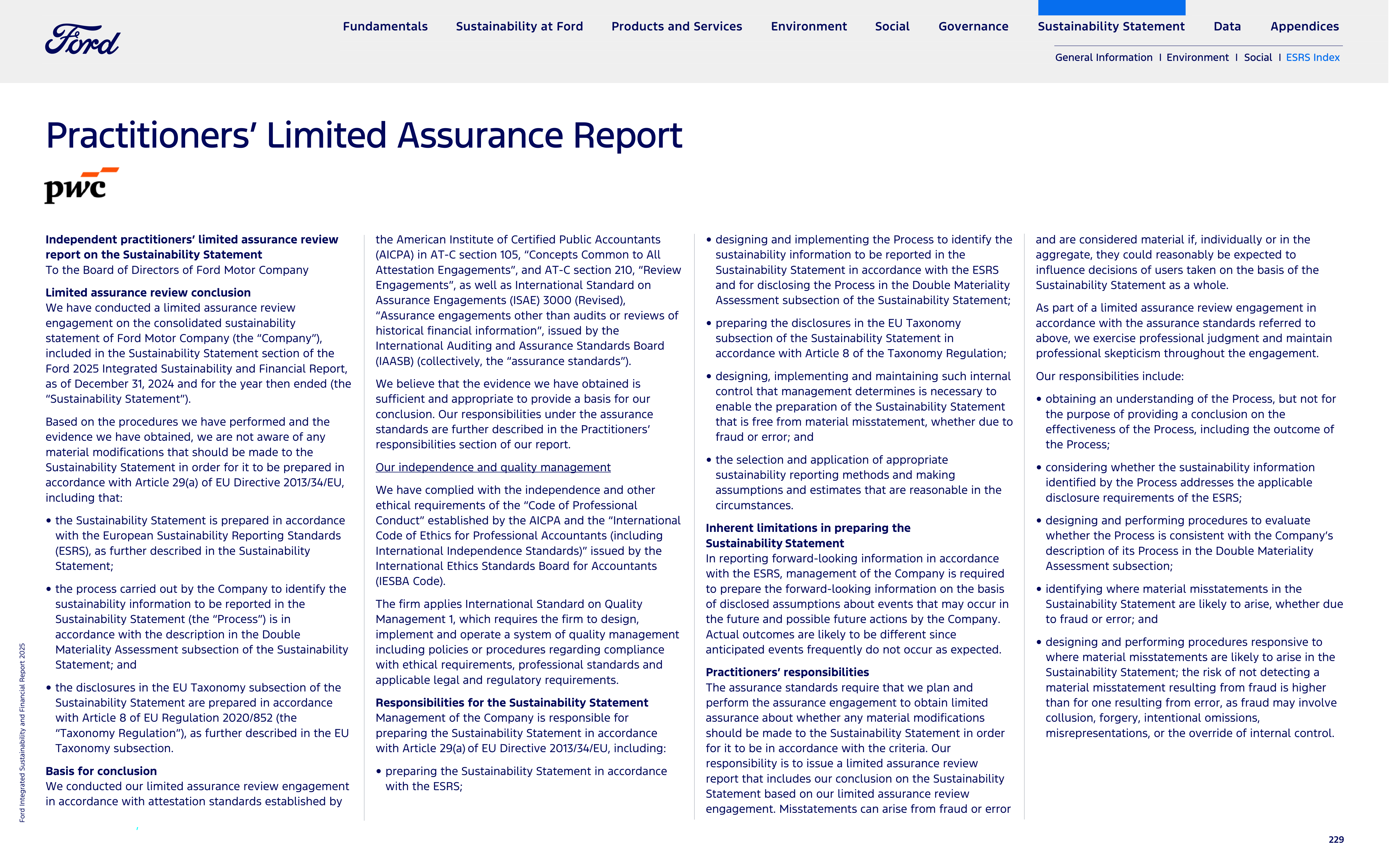This screenshot has height=868, width=1389.
Task: Click the Practitioners' Limited Assurance Report title
Action: click(364, 136)
